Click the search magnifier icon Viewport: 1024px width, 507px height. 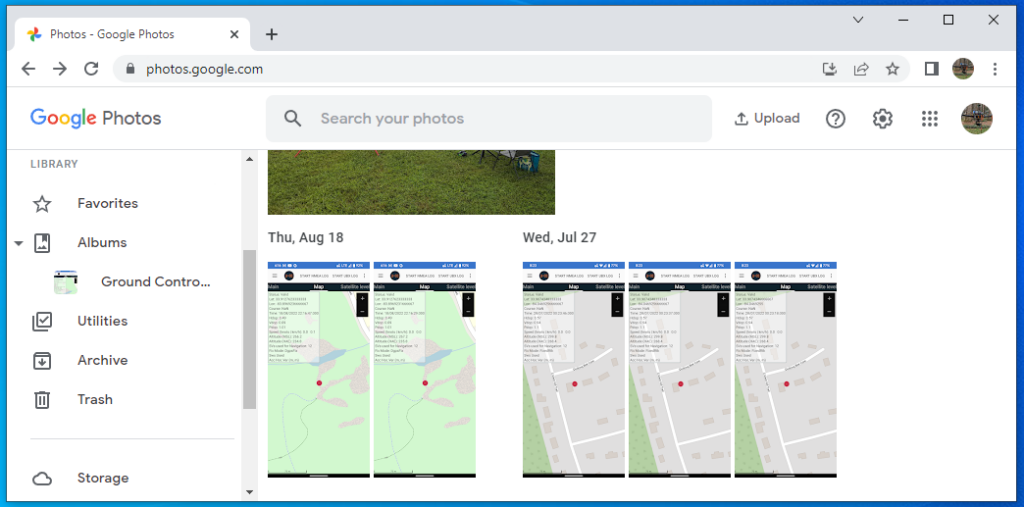[293, 118]
